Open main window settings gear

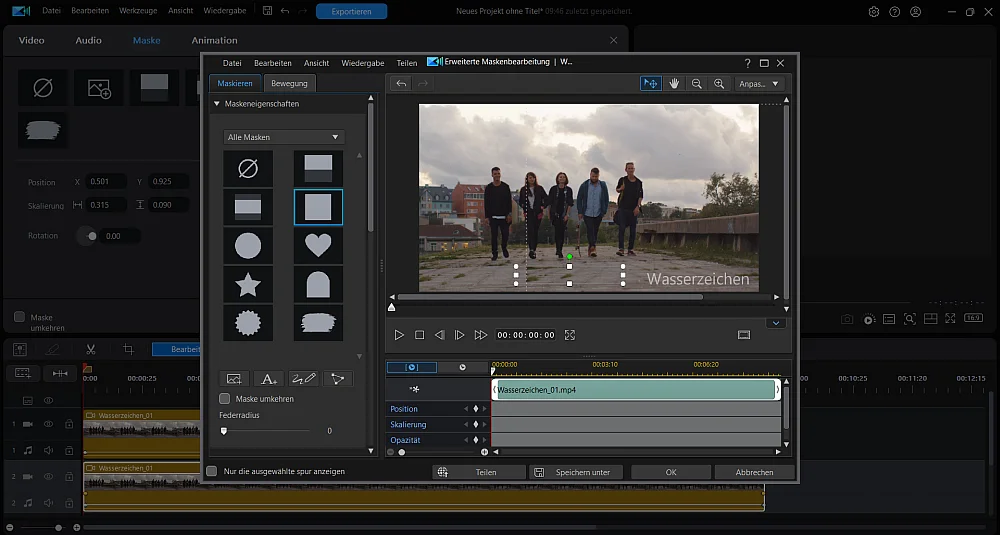[x=874, y=11]
